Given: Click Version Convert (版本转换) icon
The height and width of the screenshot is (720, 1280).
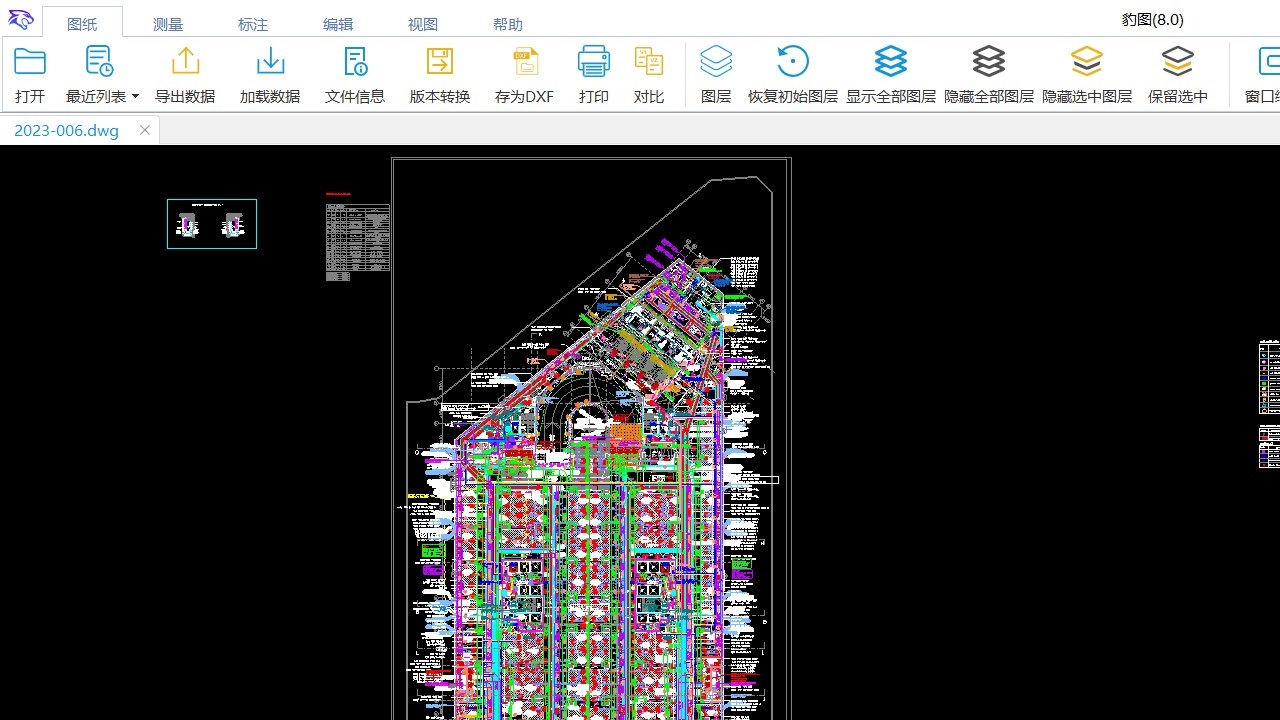Looking at the screenshot, I should coord(440,62).
